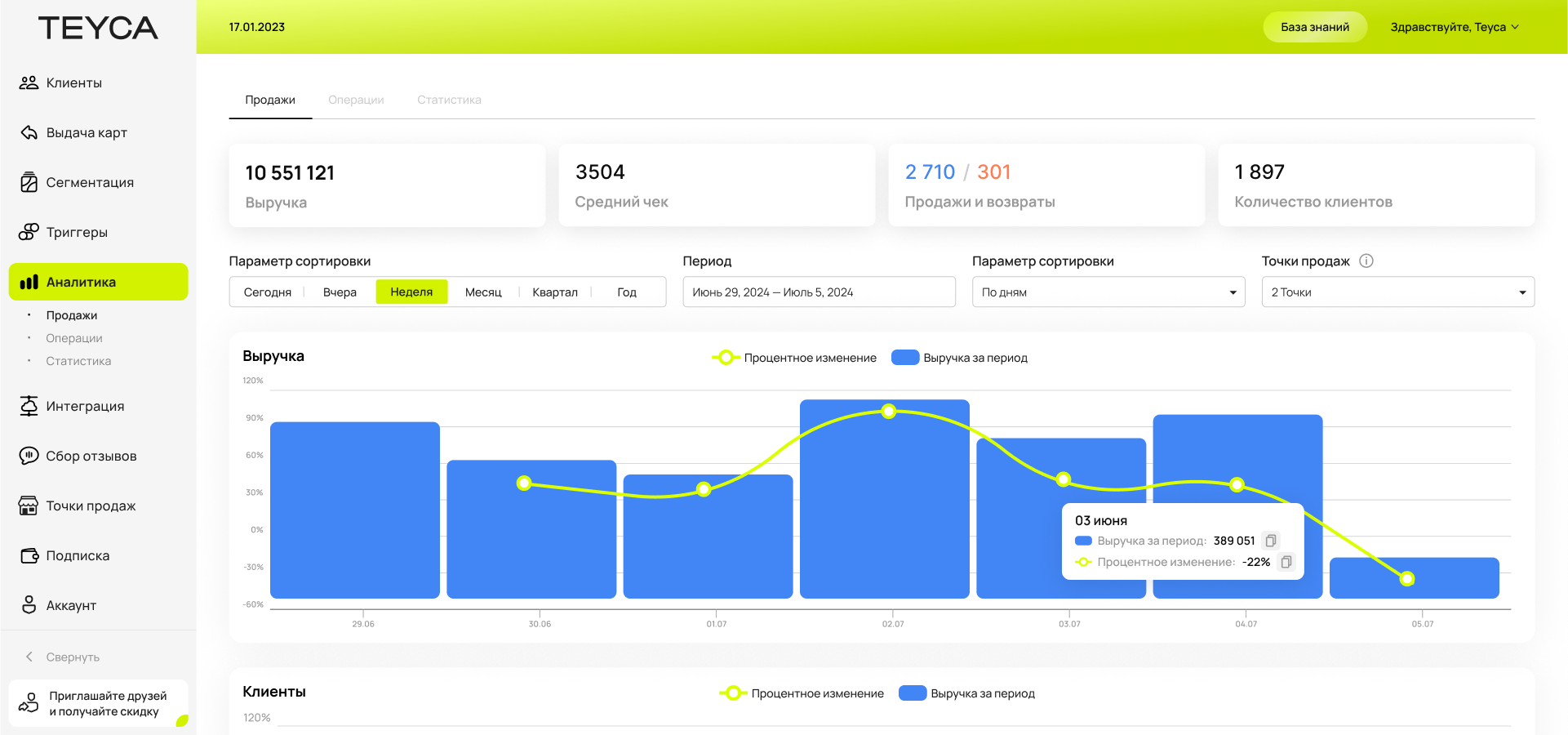This screenshot has width=1568, height=735.
Task: Click the info icon beside Точки продаж
Action: point(1366,261)
